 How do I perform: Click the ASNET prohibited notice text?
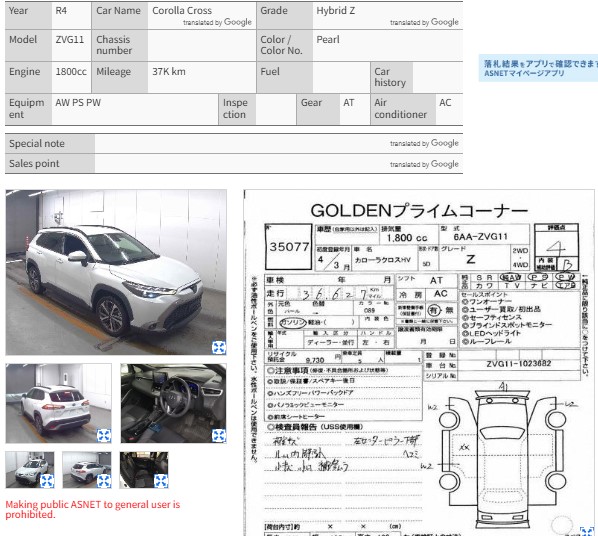pyautogui.click(x=93, y=509)
